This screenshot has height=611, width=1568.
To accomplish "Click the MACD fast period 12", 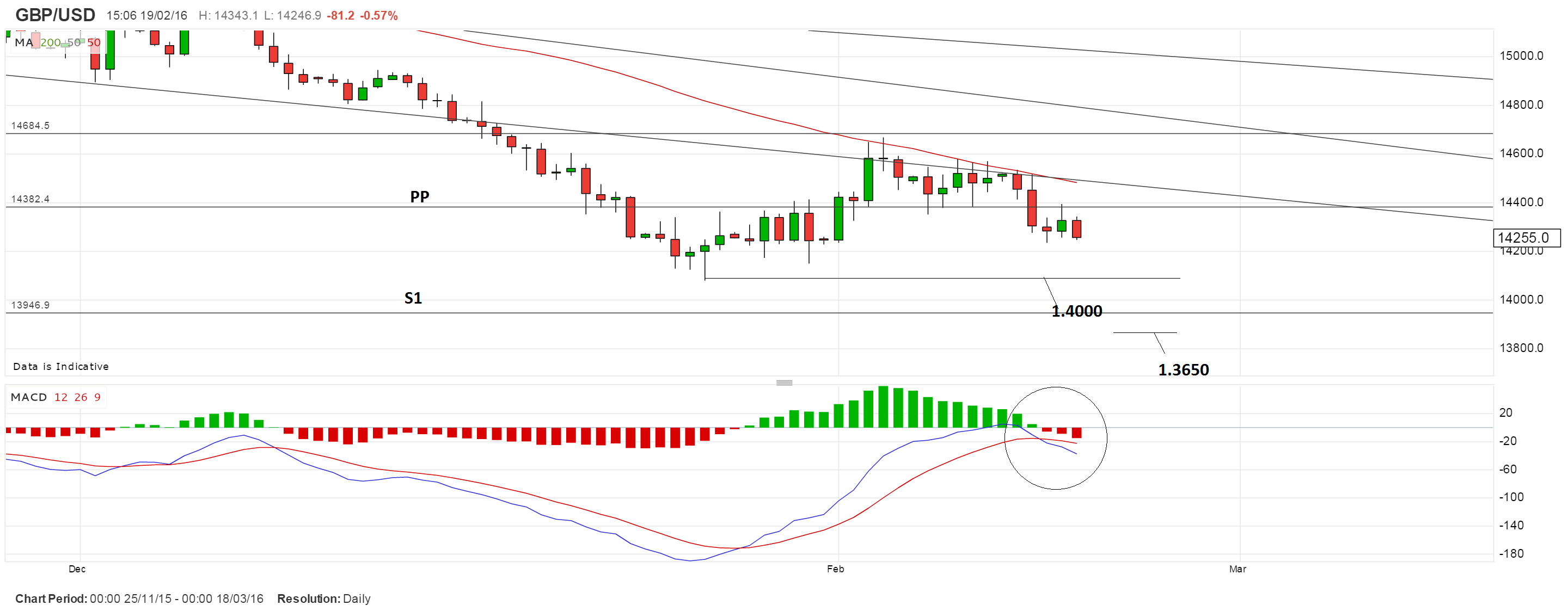I will tap(61, 397).
